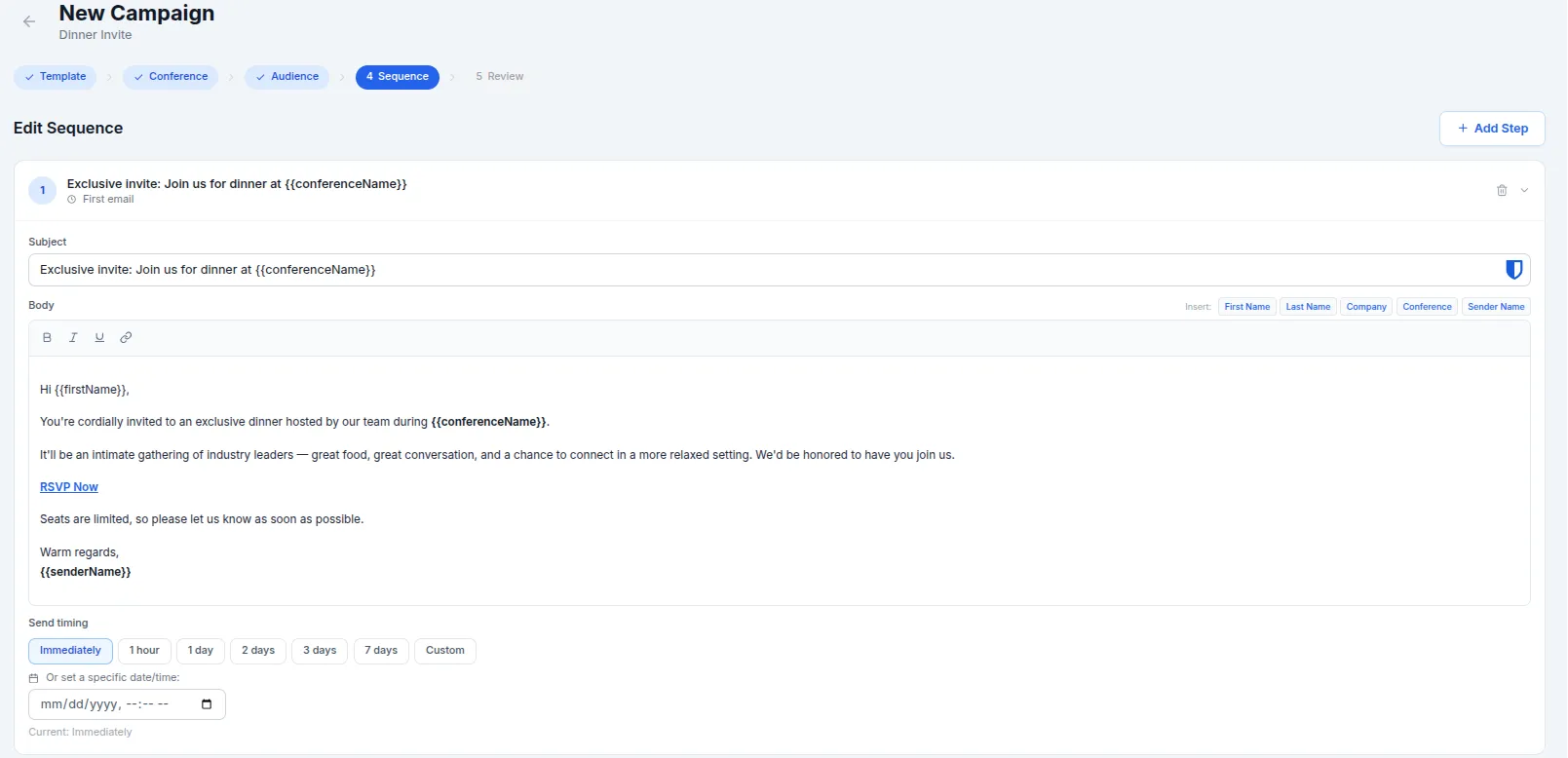
Task: Apply underline formatting in body editor
Action: point(99,337)
